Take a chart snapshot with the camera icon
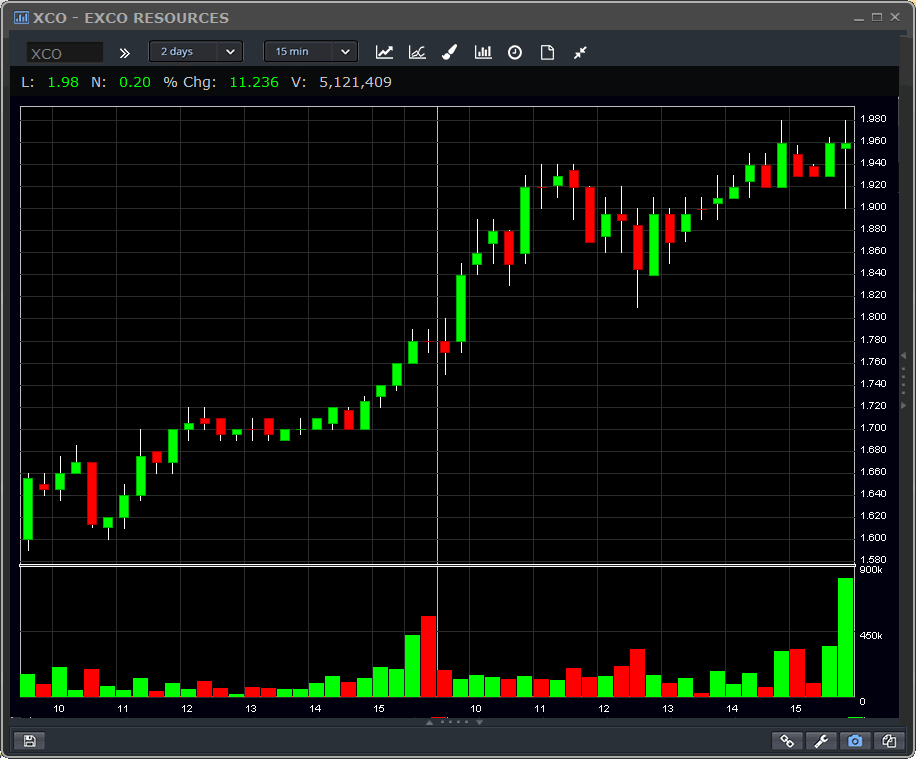Image resolution: width=916 pixels, height=759 pixels. [x=855, y=740]
